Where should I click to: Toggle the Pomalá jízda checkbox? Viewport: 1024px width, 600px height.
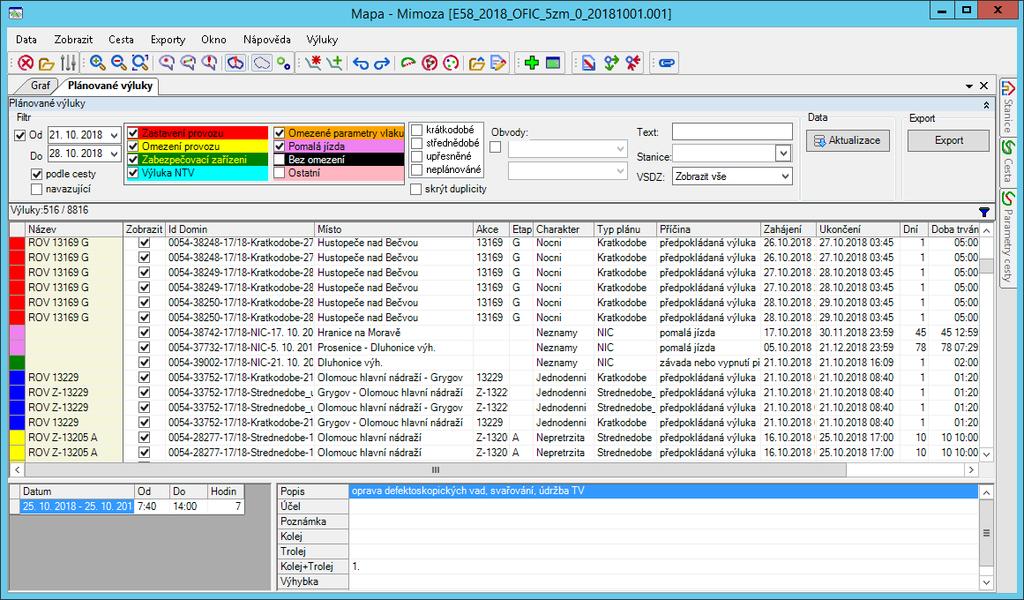(x=280, y=146)
